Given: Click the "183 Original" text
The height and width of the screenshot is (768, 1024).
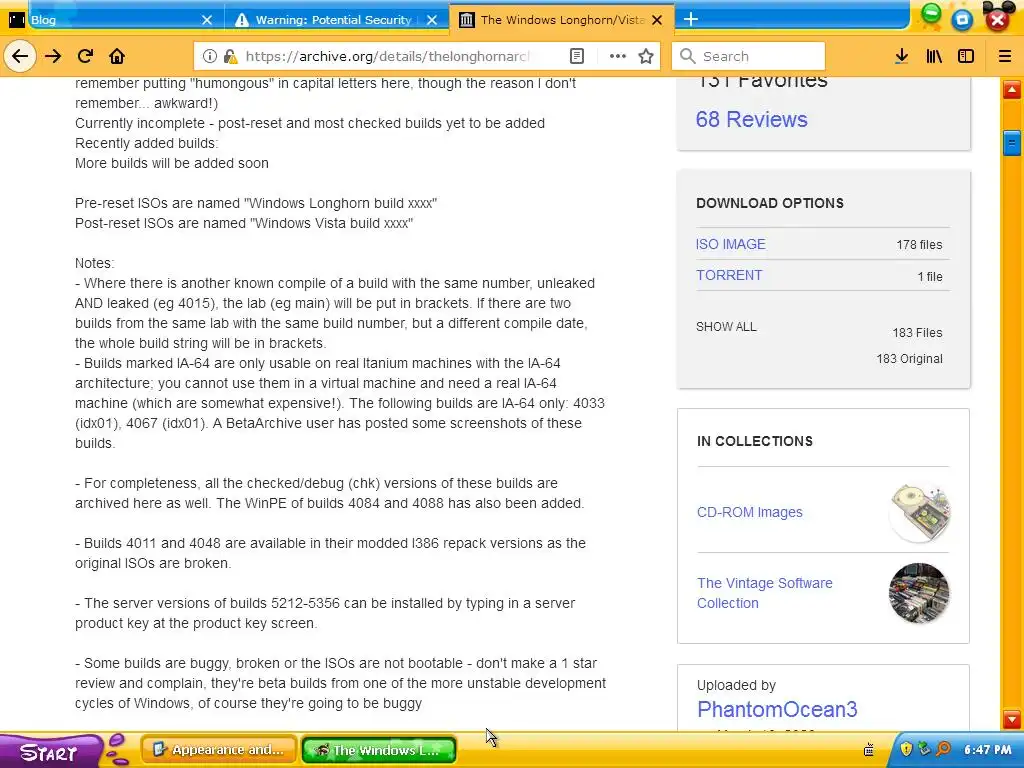Looking at the screenshot, I should pos(909,359).
